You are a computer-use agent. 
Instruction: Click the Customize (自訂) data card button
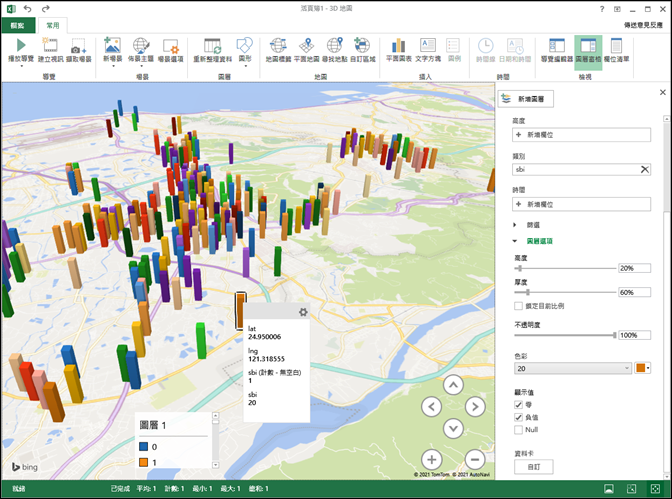click(x=534, y=467)
